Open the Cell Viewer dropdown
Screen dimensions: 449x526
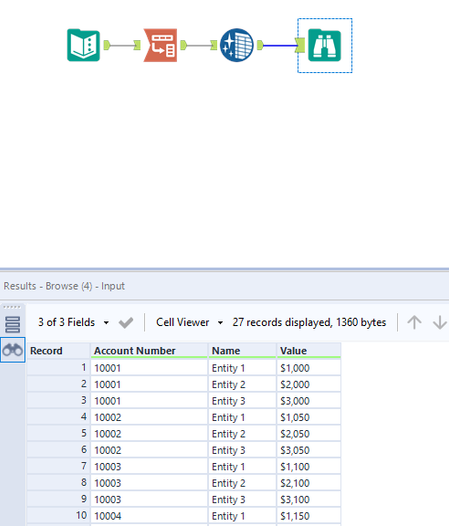tap(189, 322)
